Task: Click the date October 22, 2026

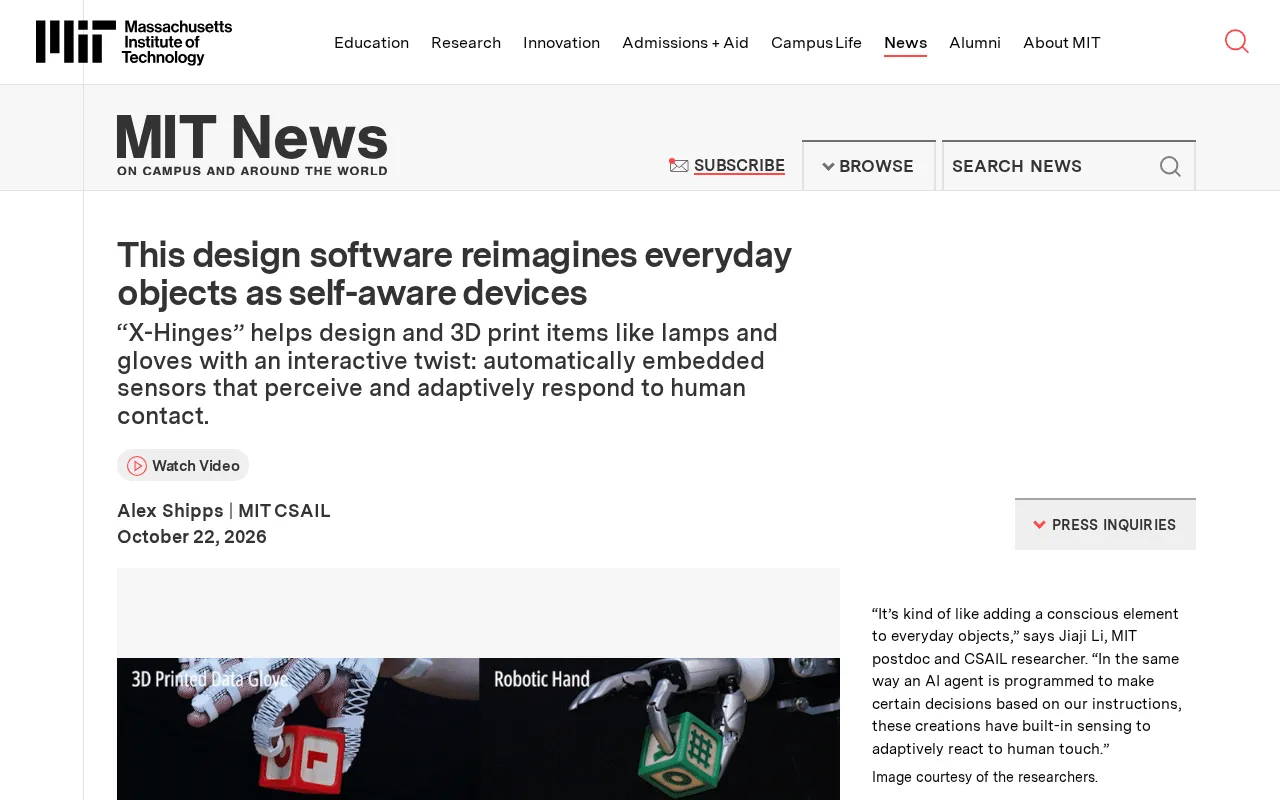Action: (x=192, y=537)
